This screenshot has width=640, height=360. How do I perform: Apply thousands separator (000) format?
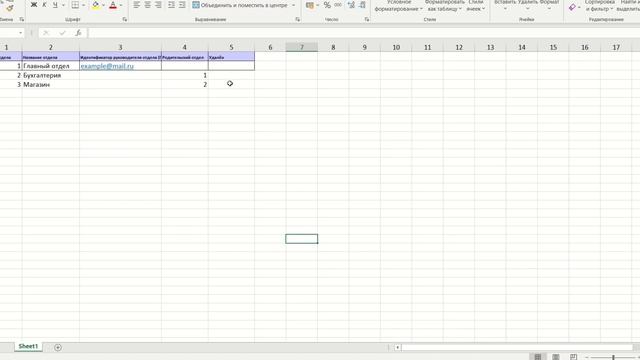point(338,5)
